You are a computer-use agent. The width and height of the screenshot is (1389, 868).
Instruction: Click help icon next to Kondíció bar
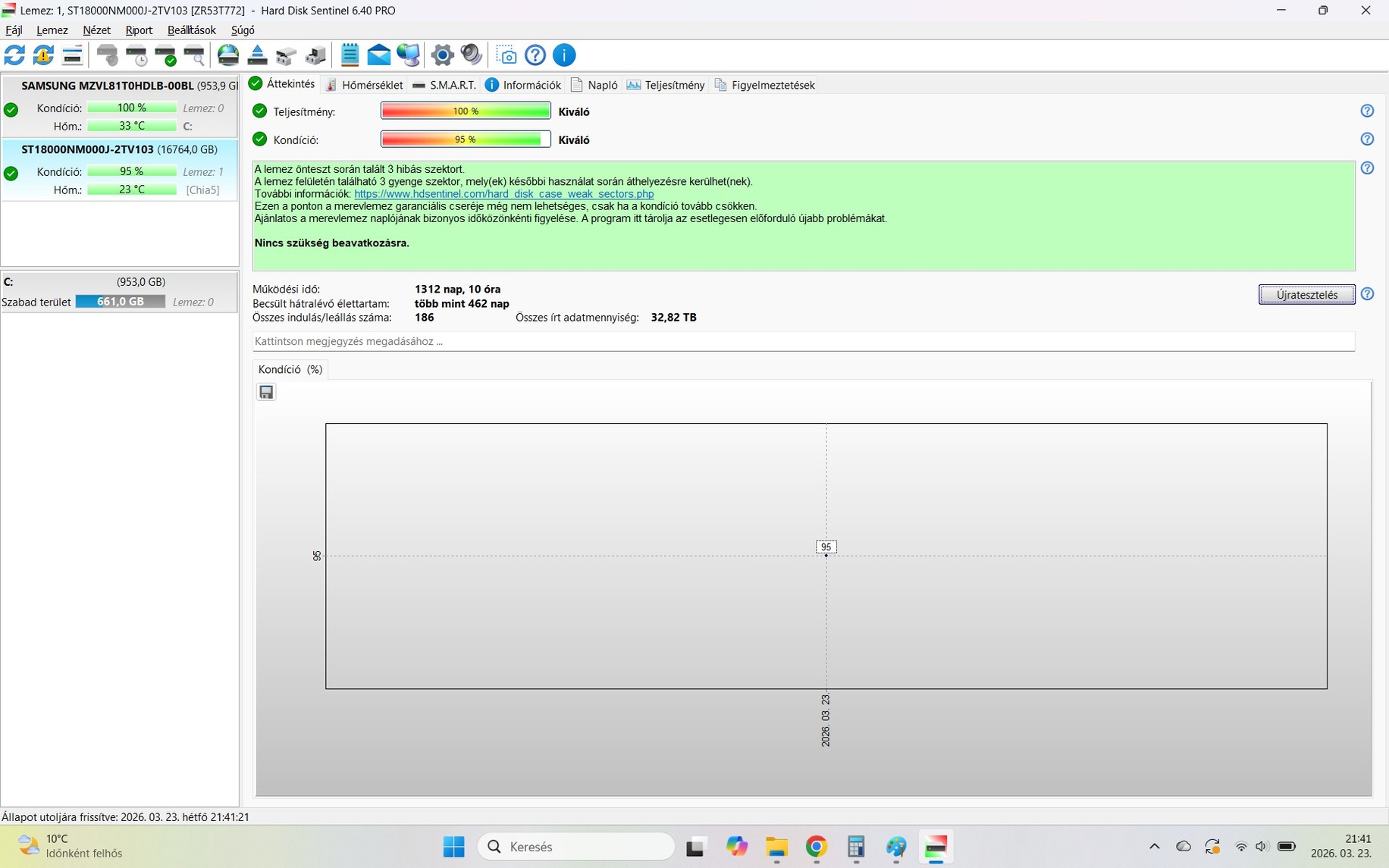(x=1367, y=139)
